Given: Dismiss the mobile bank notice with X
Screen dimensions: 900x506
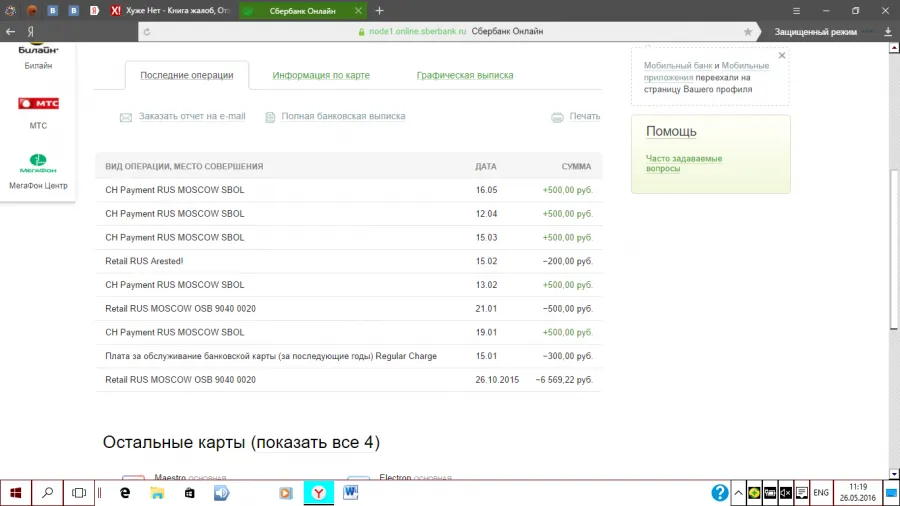Looking at the screenshot, I should coord(782,56).
